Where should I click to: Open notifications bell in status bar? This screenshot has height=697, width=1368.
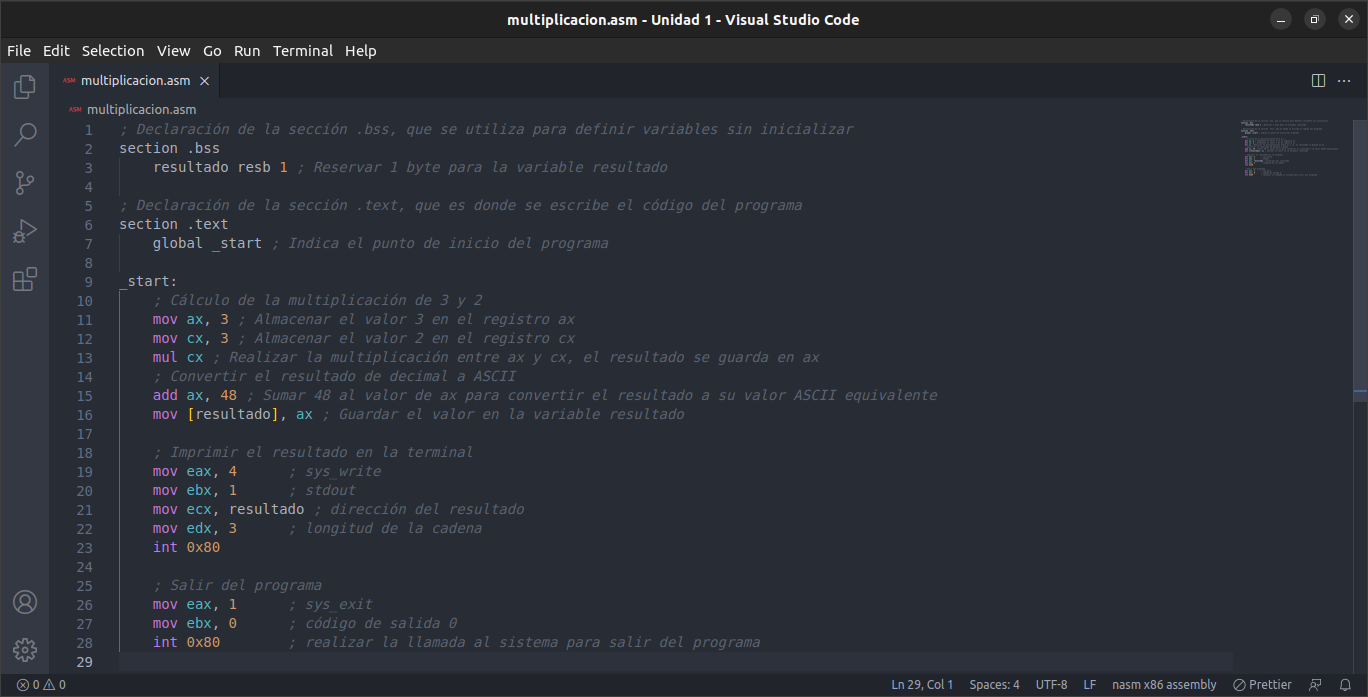coord(1345,685)
